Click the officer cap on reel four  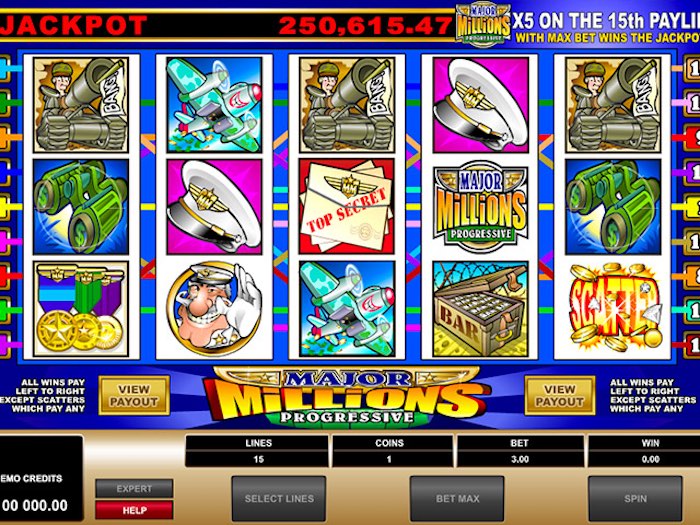pyautogui.click(x=480, y=104)
